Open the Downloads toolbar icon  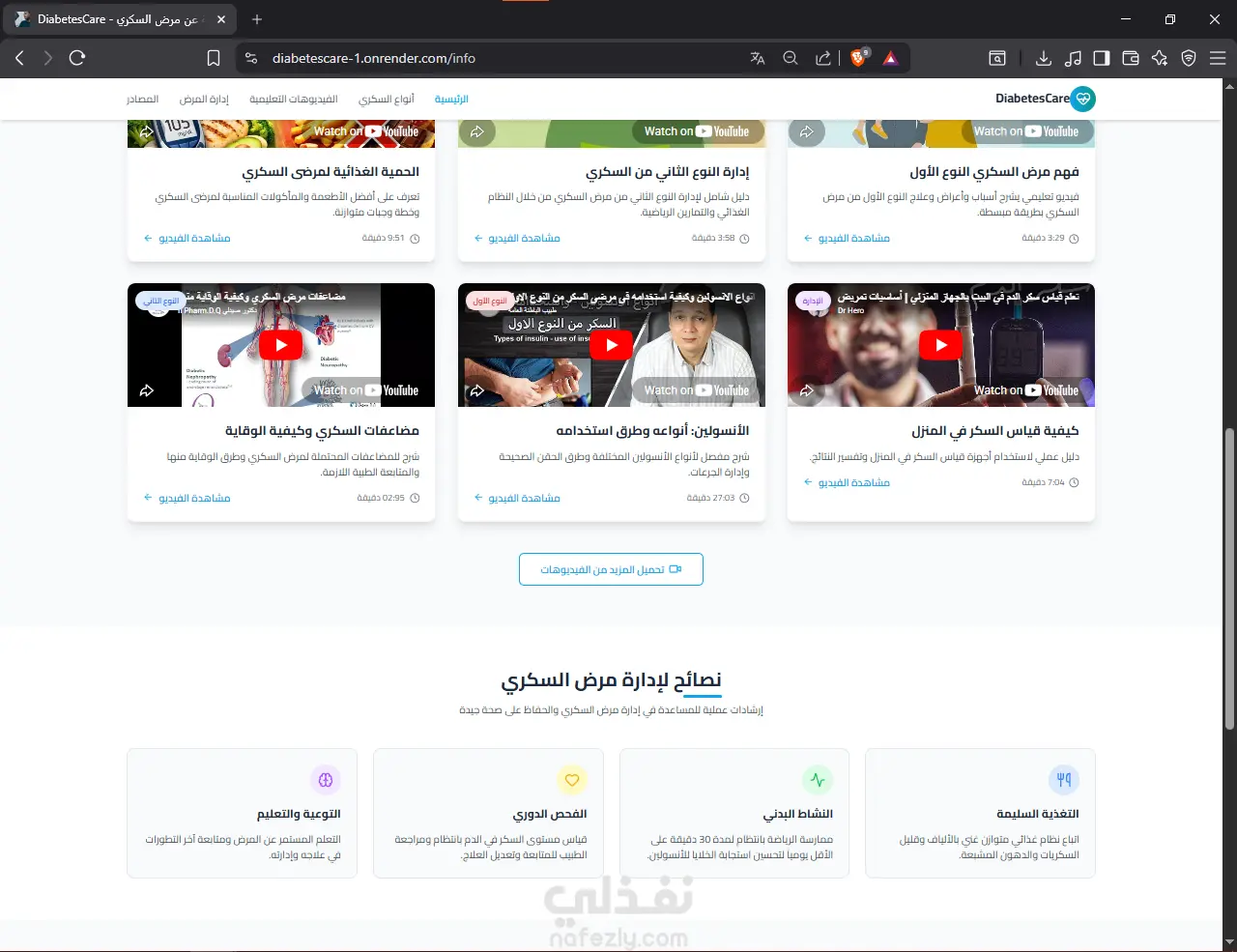pos(1044,58)
